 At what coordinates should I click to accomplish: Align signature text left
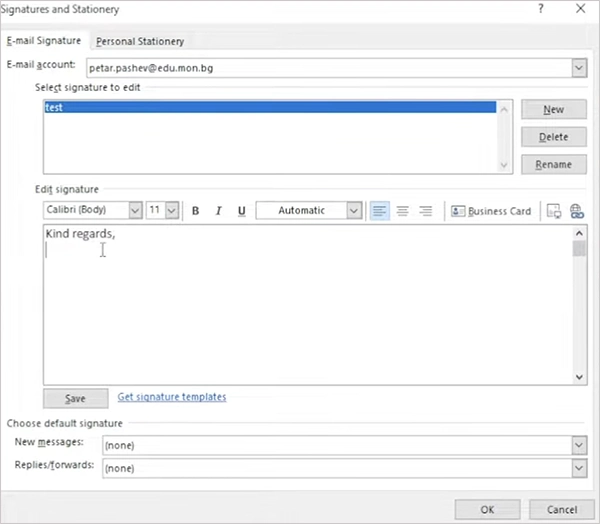[x=380, y=211]
